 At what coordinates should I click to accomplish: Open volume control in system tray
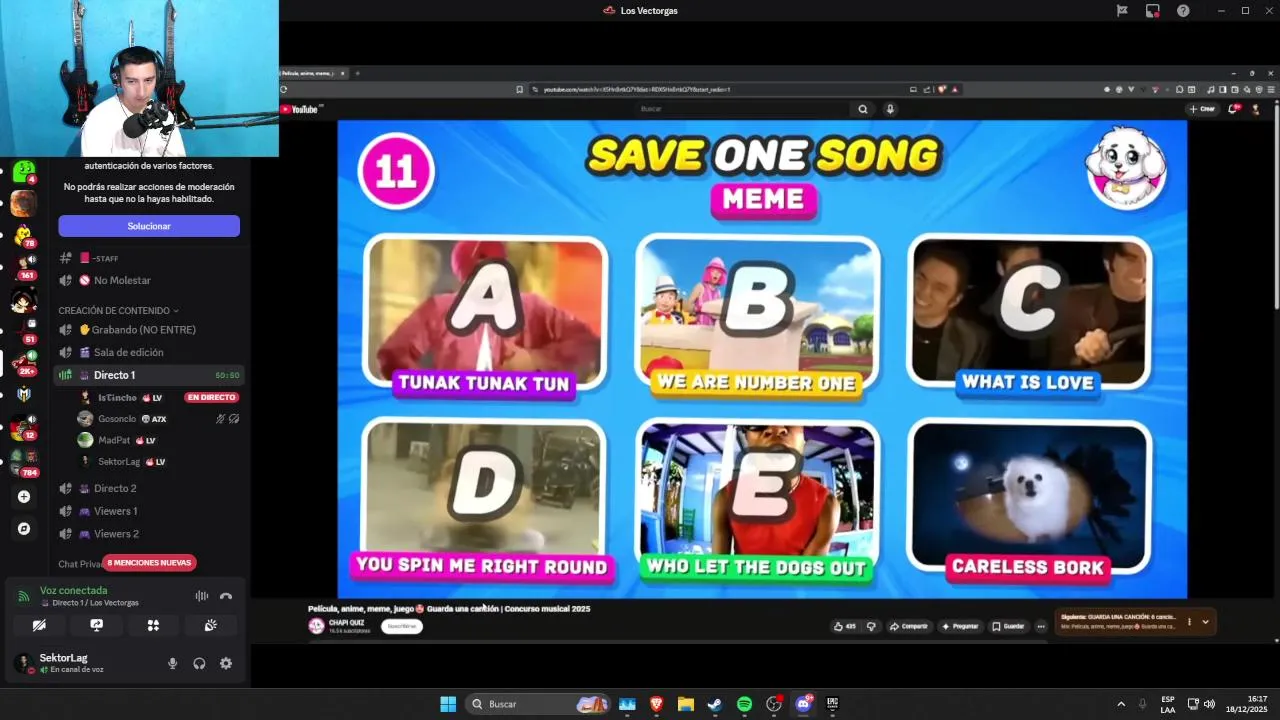1210,704
